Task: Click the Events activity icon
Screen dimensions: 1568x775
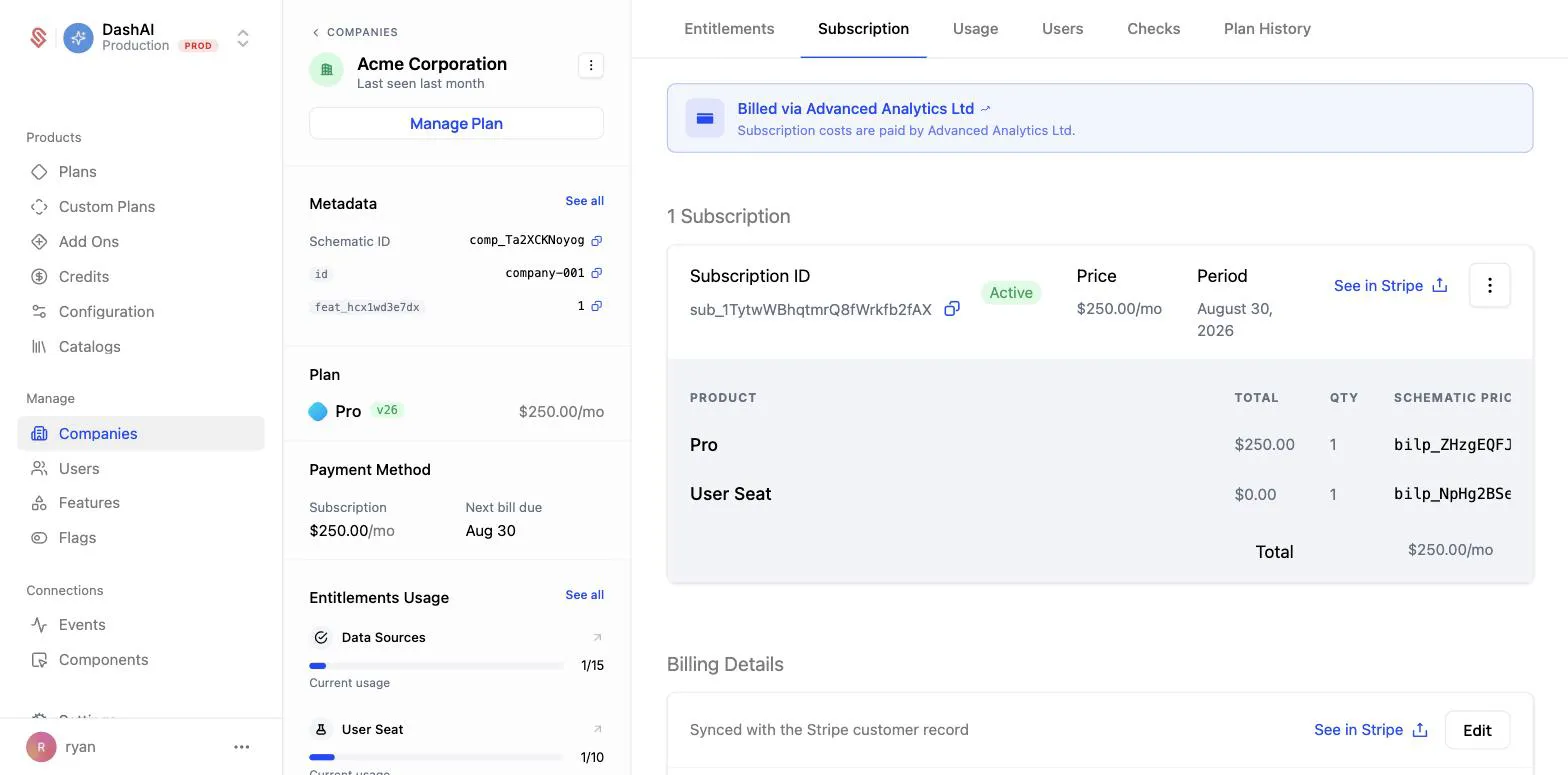Action: (x=39, y=625)
